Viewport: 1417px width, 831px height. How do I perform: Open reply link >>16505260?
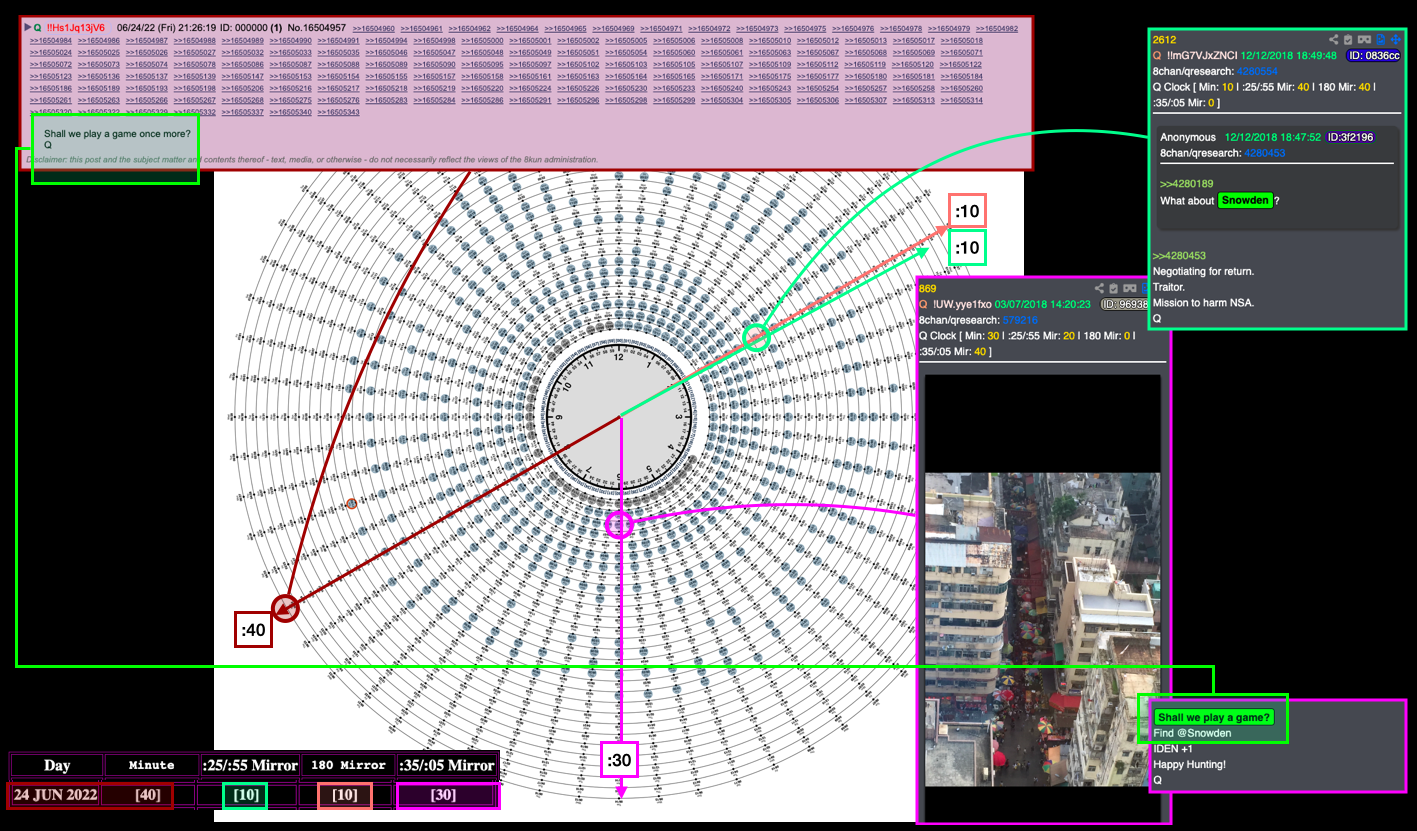tap(961, 89)
